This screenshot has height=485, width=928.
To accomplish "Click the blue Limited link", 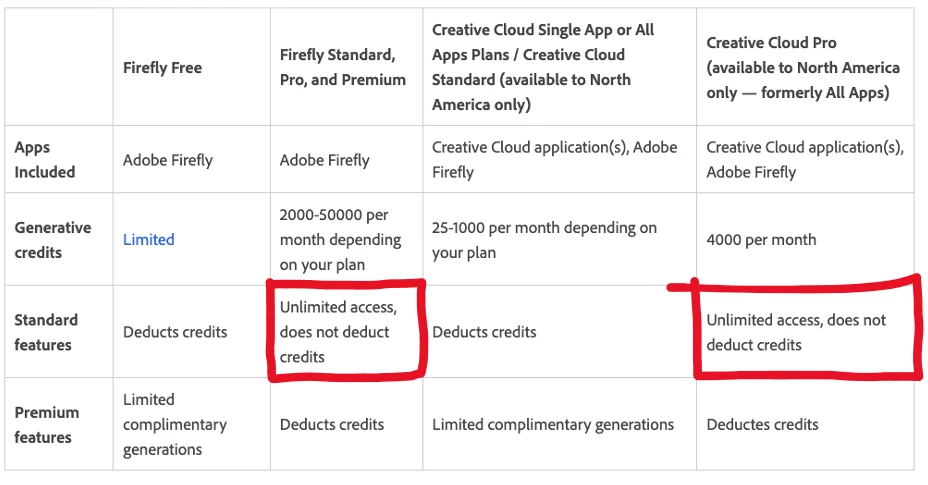I will coord(148,240).
